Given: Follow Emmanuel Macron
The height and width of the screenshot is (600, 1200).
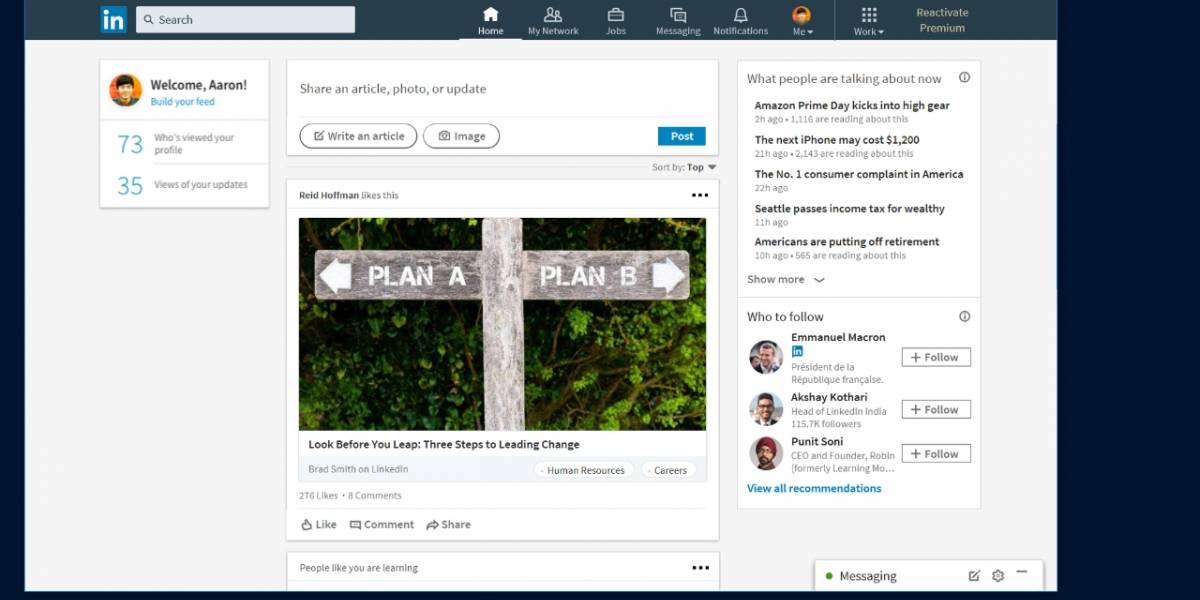Looking at the screenshot, I should (936, 357).
